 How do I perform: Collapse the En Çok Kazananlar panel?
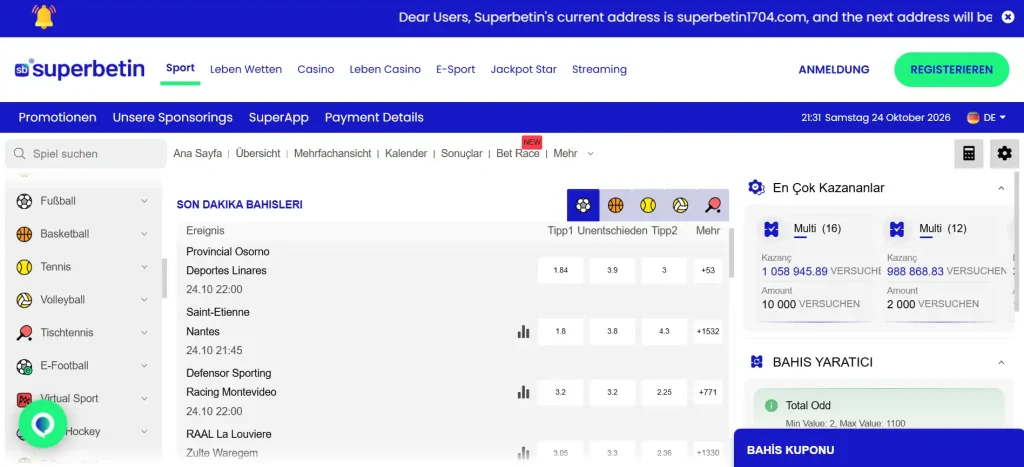(1001, 188)
